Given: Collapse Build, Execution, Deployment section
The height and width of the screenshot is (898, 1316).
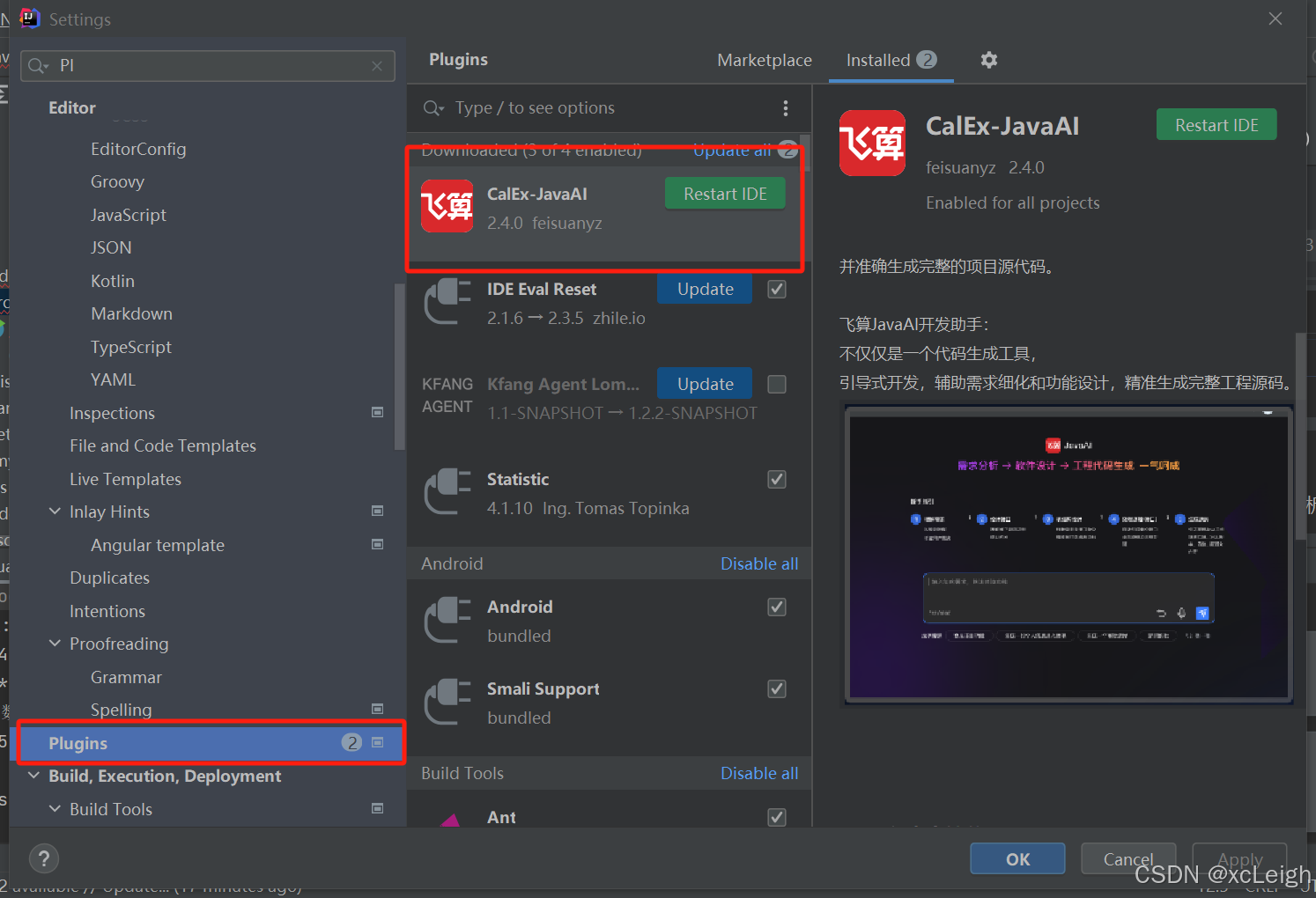Looking at the screenshot, I should [x=33, y=776].
